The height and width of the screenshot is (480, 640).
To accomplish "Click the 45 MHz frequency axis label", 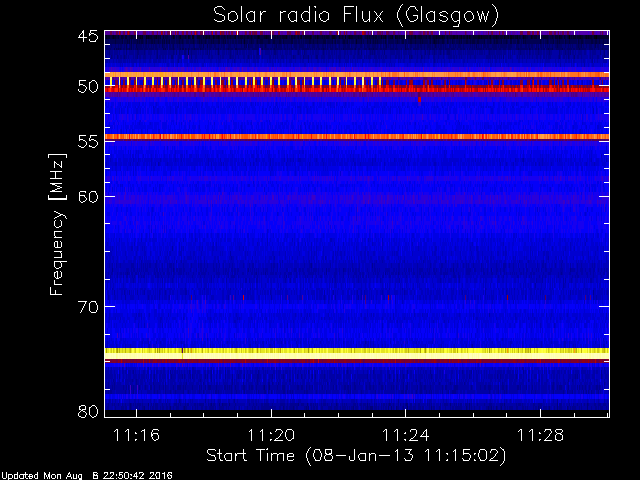I will point(88,37).
